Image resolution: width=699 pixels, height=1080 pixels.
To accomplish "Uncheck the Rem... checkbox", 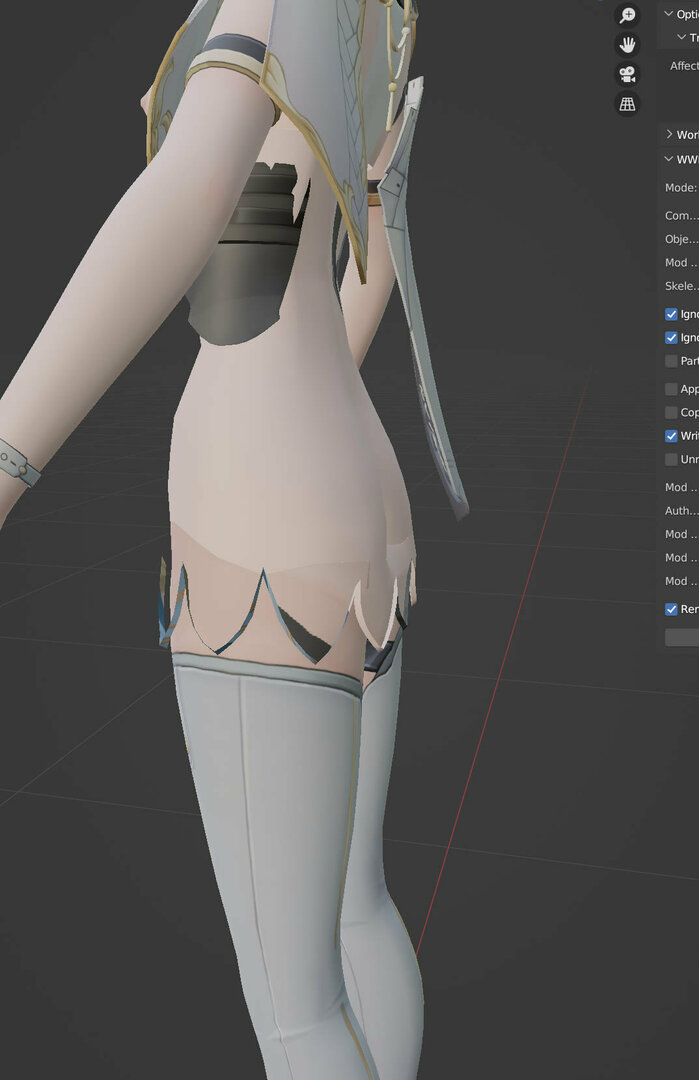I will 671,609.
